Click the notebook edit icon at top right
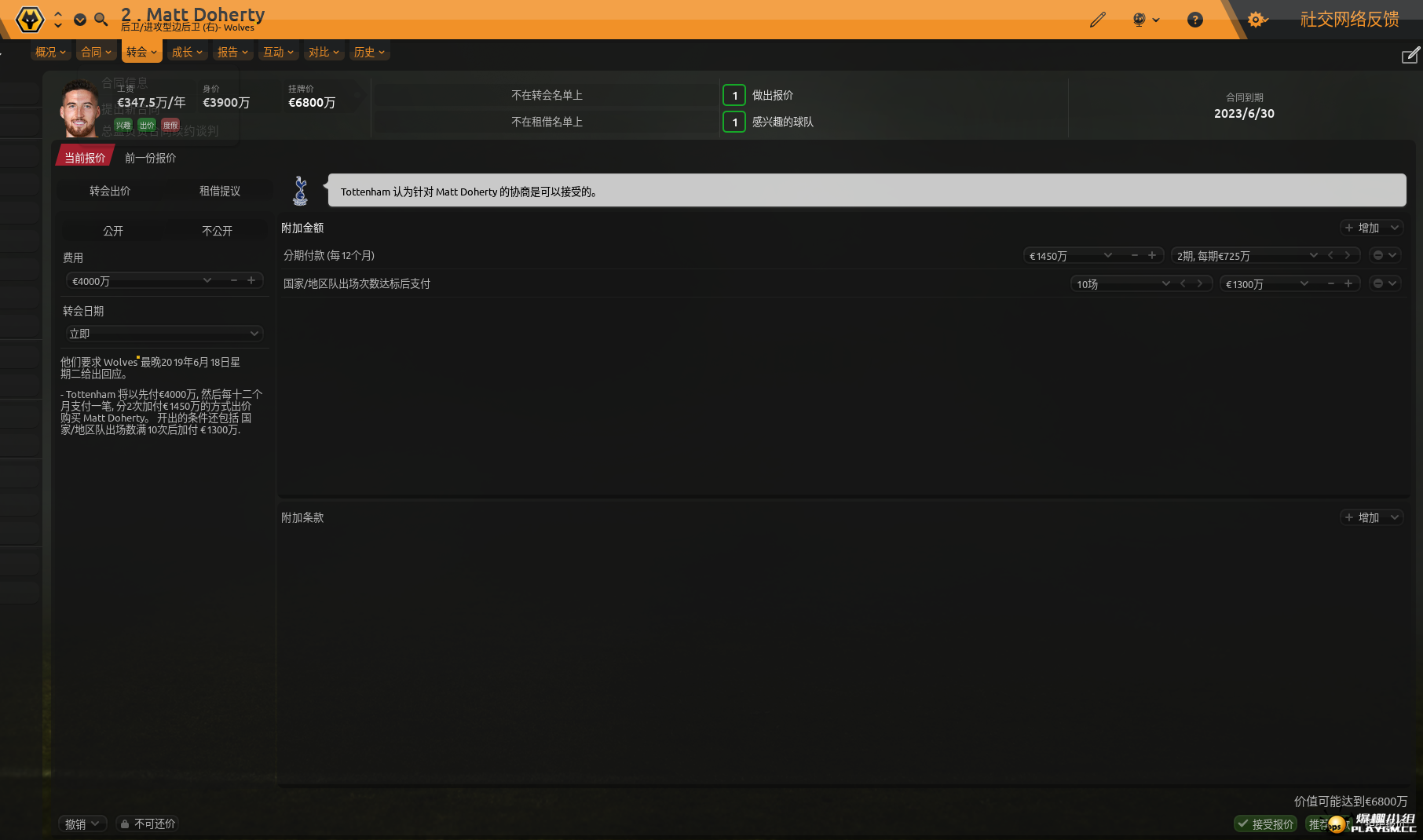The width and height of the screenshot is (1423, 840). 1410,55
